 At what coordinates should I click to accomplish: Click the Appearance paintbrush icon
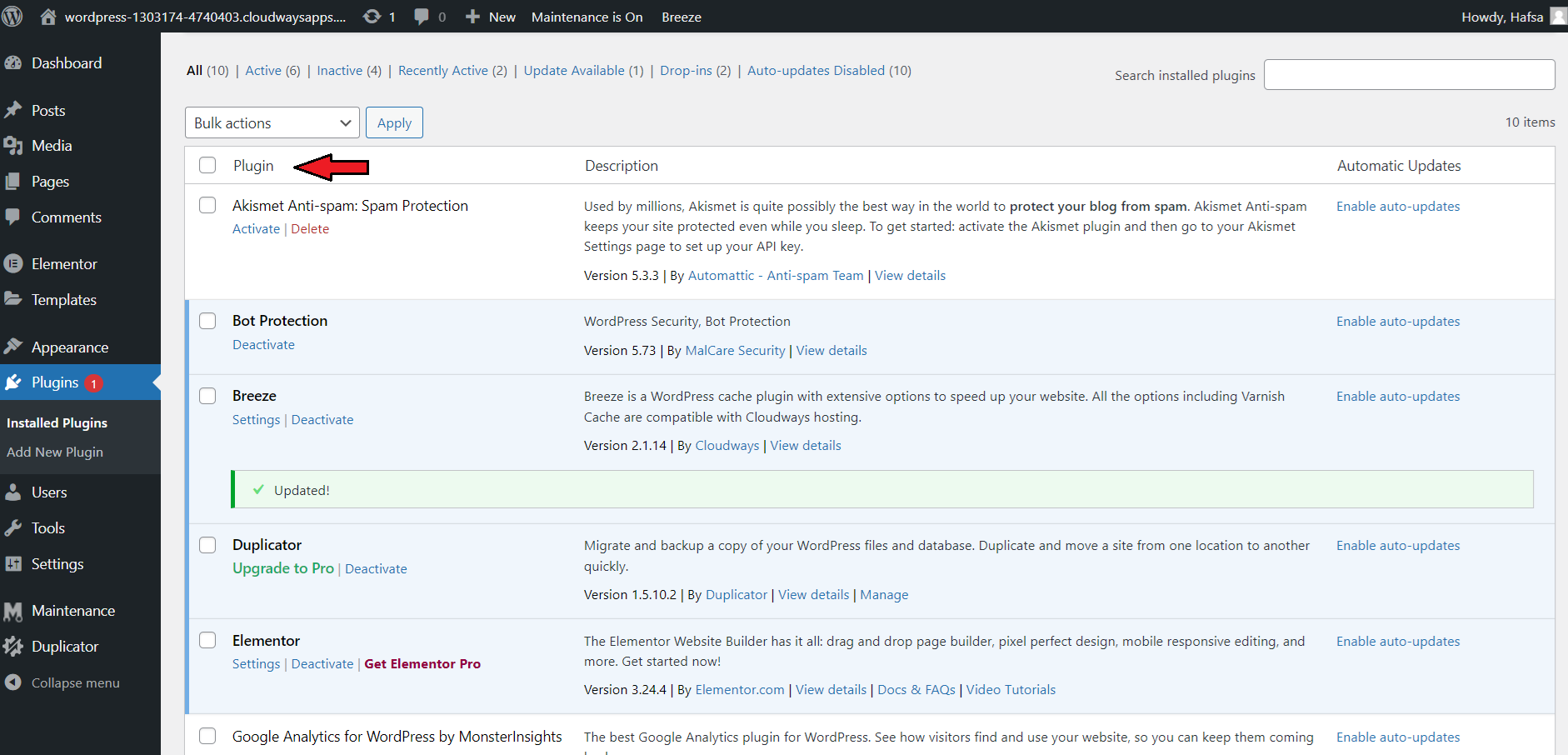tap(13, 347)
